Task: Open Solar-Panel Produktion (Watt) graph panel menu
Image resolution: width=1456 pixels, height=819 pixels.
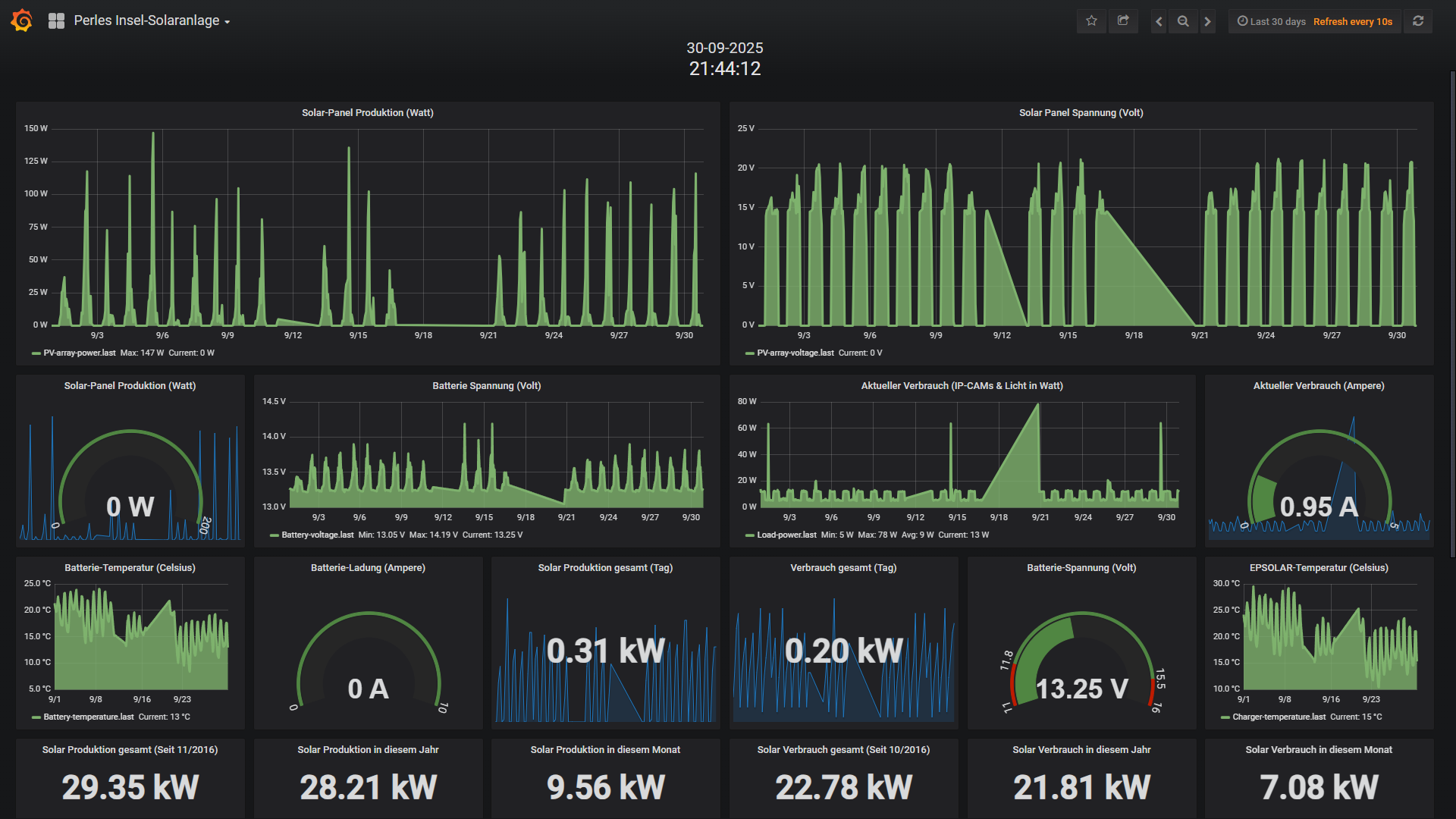Action: pos(368,112)
